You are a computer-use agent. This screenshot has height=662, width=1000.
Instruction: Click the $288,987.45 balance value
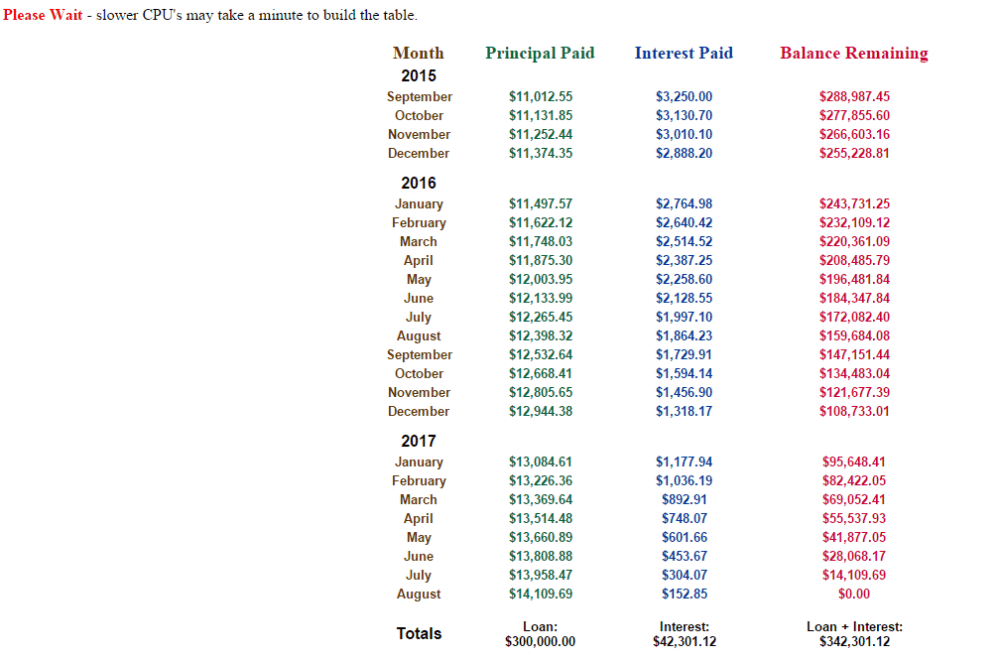click(854, 96)
